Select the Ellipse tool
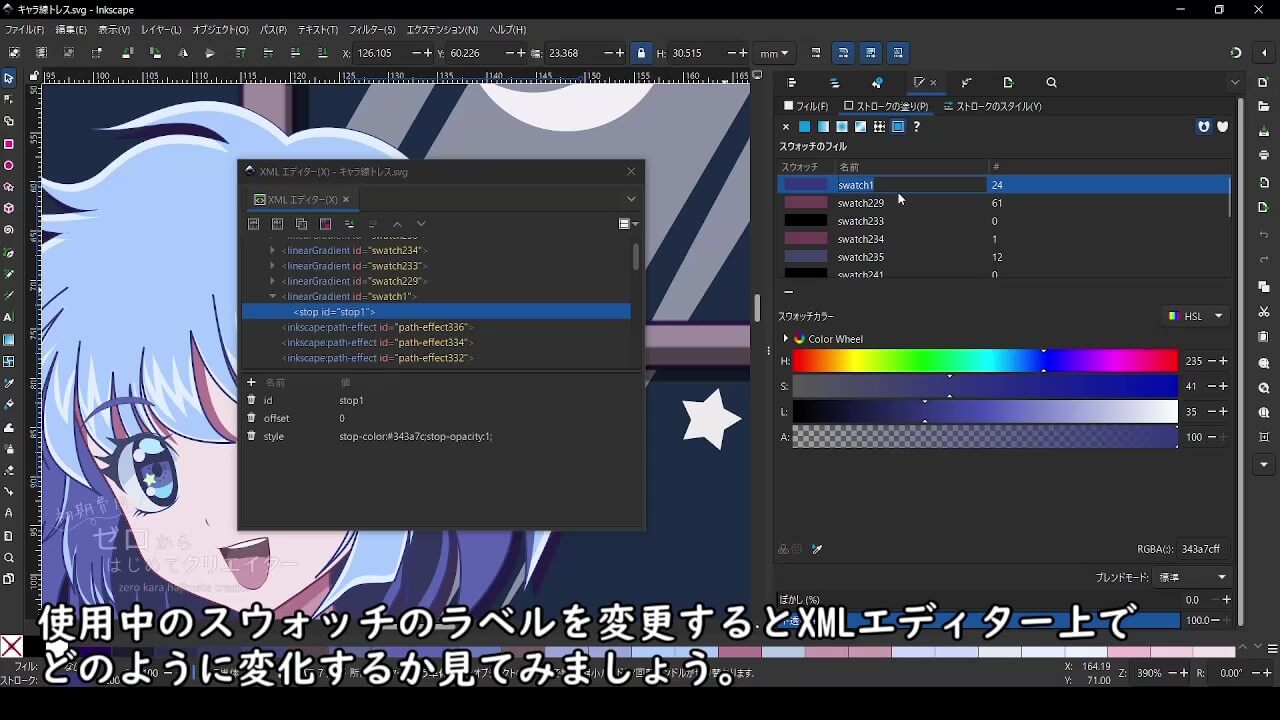Screen dimensions: 1280x720 (x=9, y=166)
